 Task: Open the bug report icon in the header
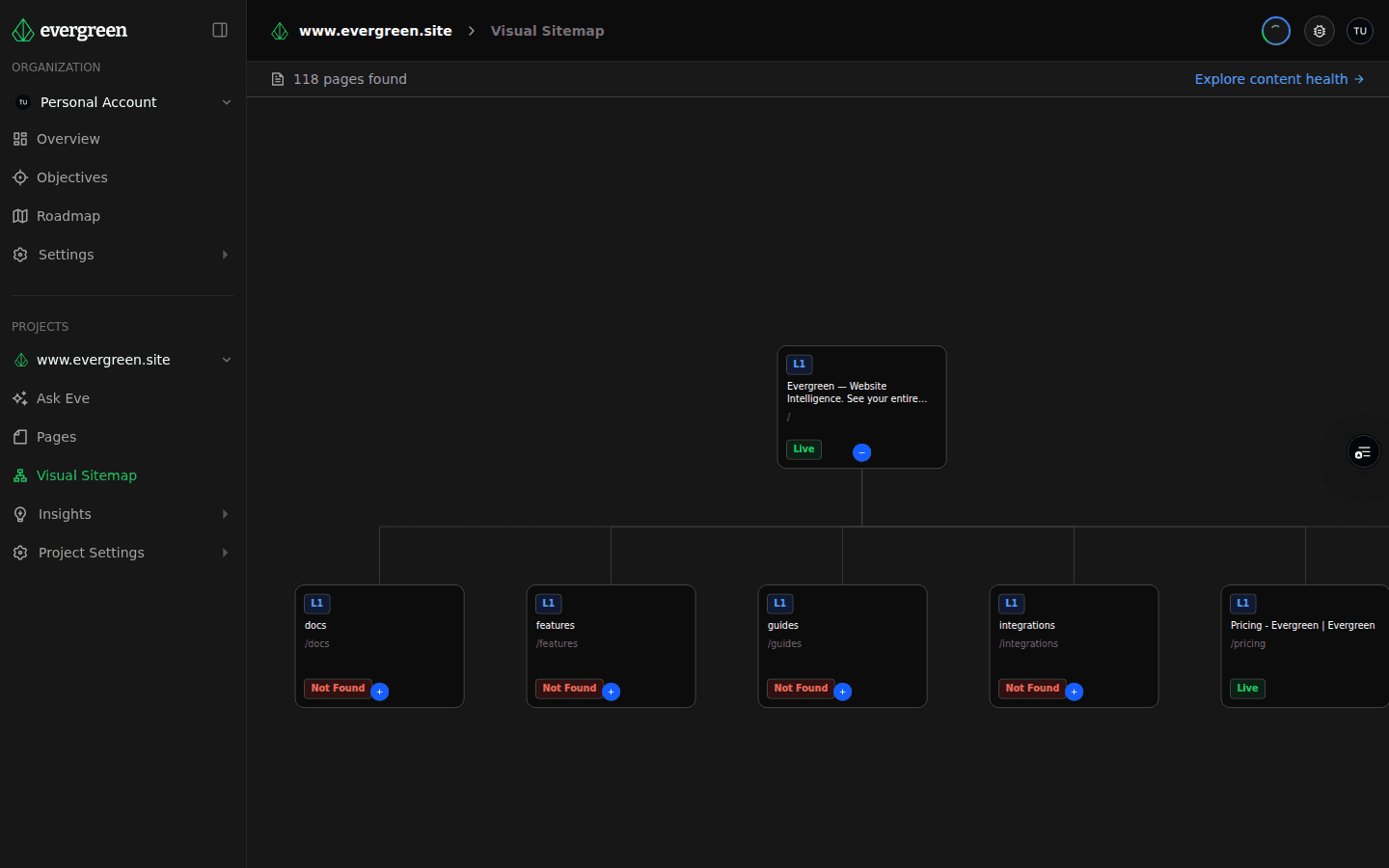coord(1319,30)
